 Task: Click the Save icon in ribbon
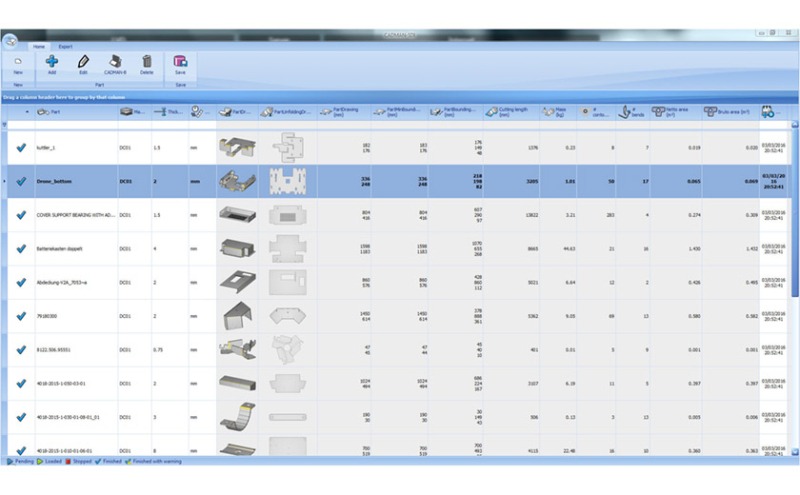[x=180, y=64]
